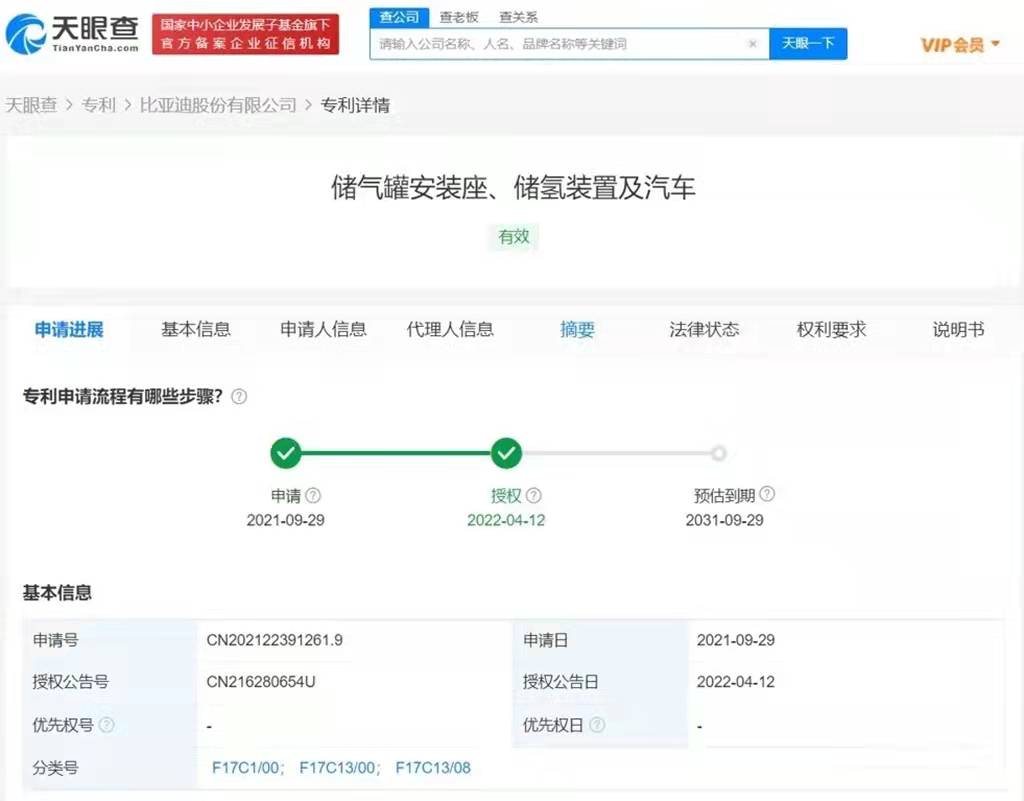The width and height of the screenshot is (1024, 801).
Task: Click the grey 预估到期 step circle
Action: [x=718, y=454]
